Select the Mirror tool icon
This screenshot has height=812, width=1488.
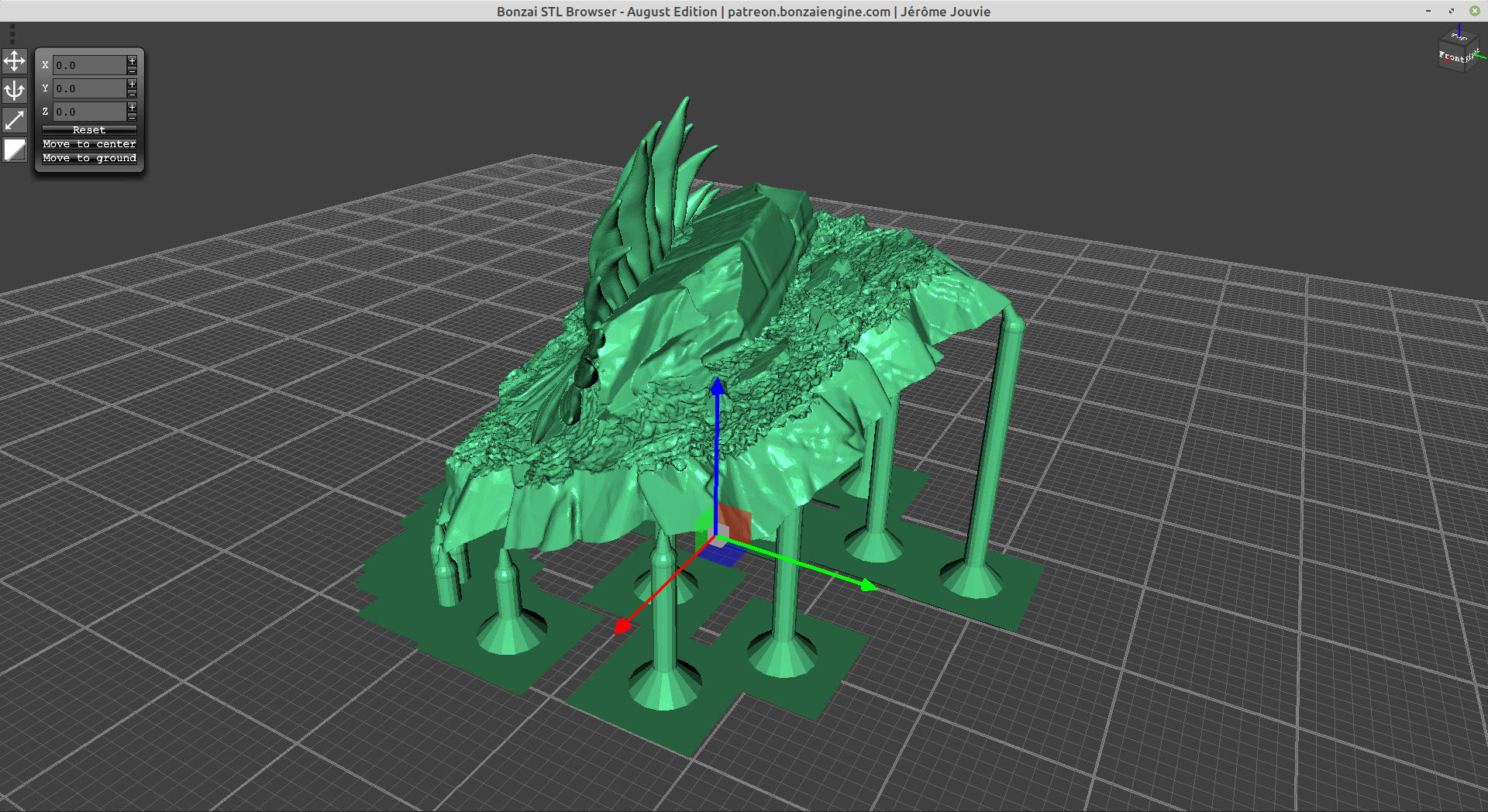(x=15, y=150)
